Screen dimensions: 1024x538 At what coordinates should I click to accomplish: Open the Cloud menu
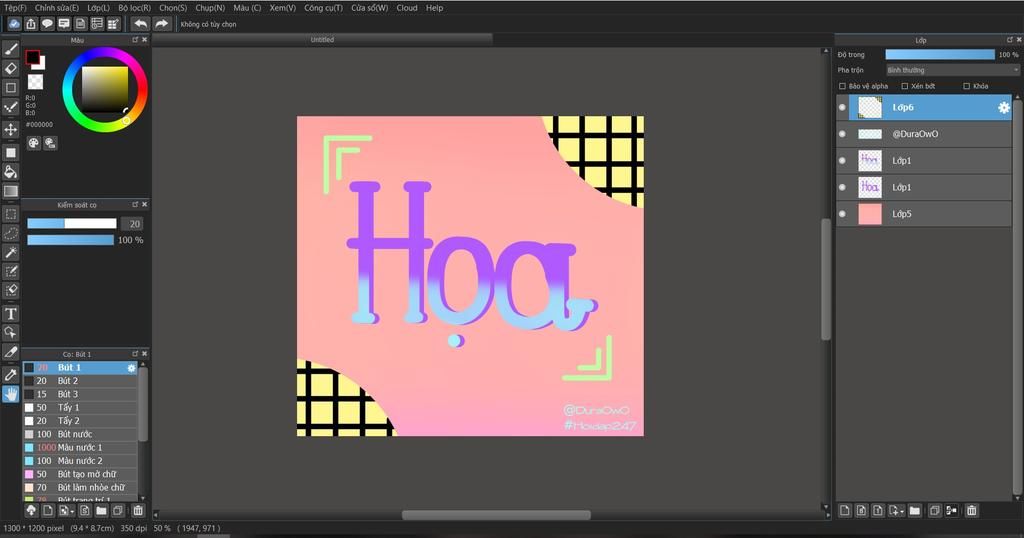pos(407,8)
